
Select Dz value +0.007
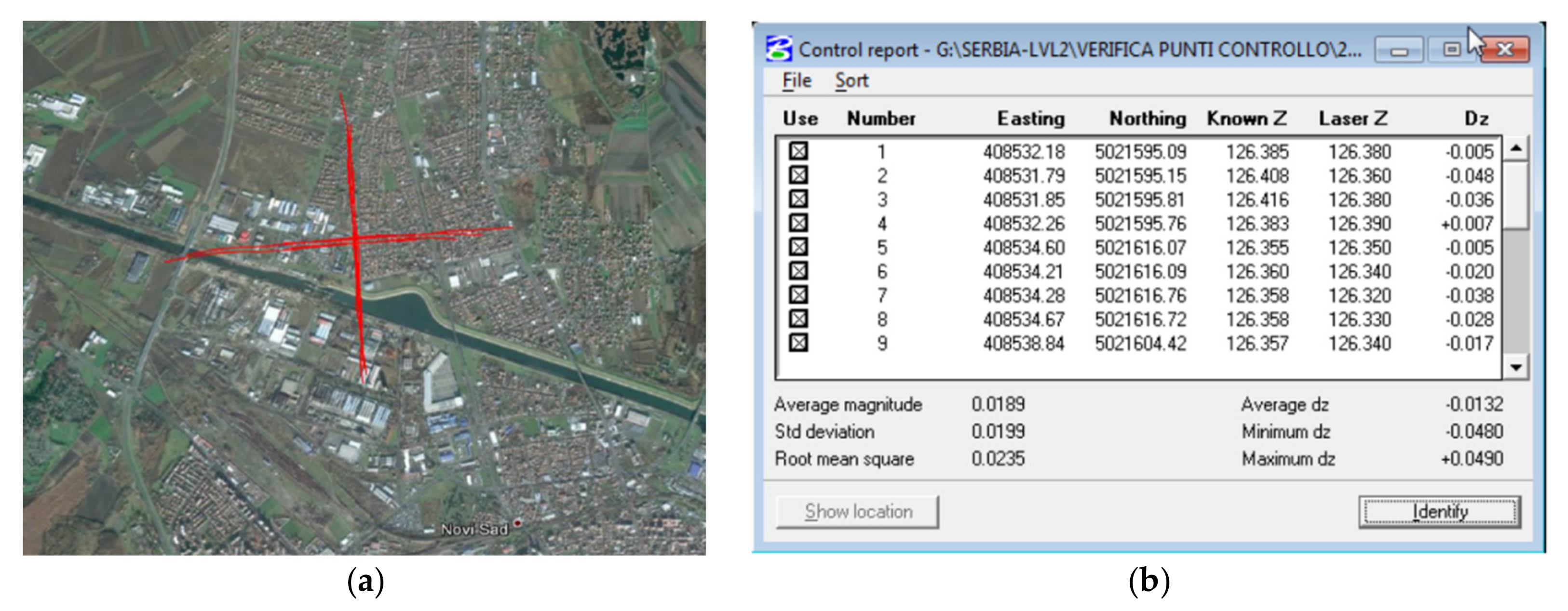pos(1467,224)
